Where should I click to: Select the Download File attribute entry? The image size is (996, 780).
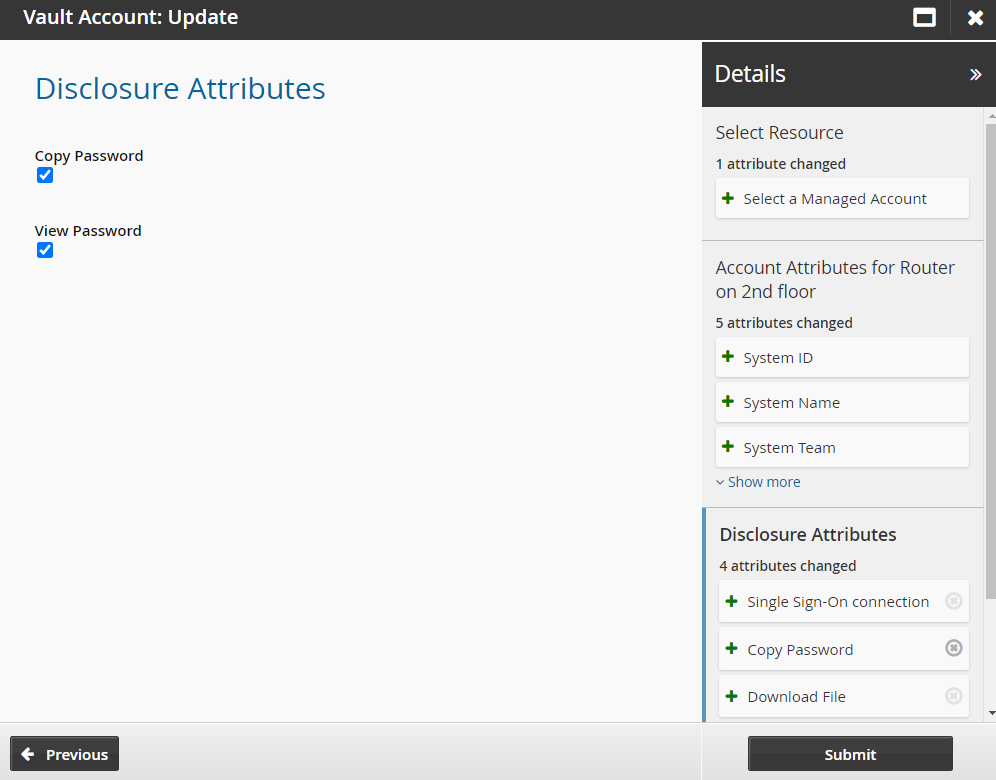click(x=796, y=697)
